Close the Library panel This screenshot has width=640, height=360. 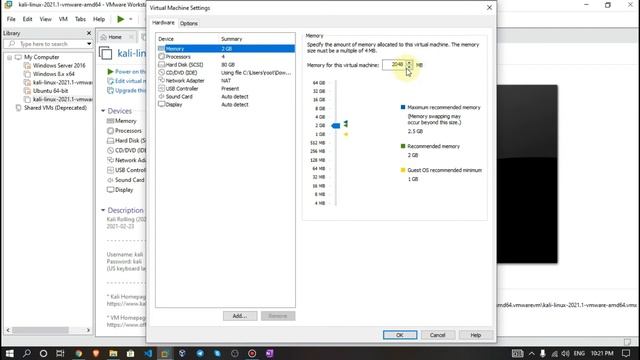click(x=89, y=33)
